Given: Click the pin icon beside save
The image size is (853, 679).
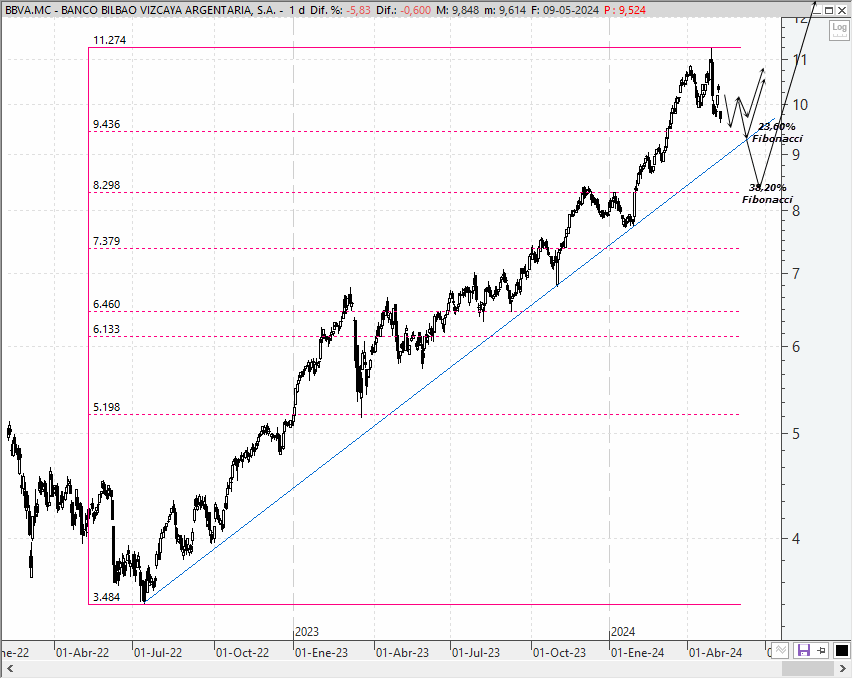Looking at the screenshot, I should [x=821, y=650].
